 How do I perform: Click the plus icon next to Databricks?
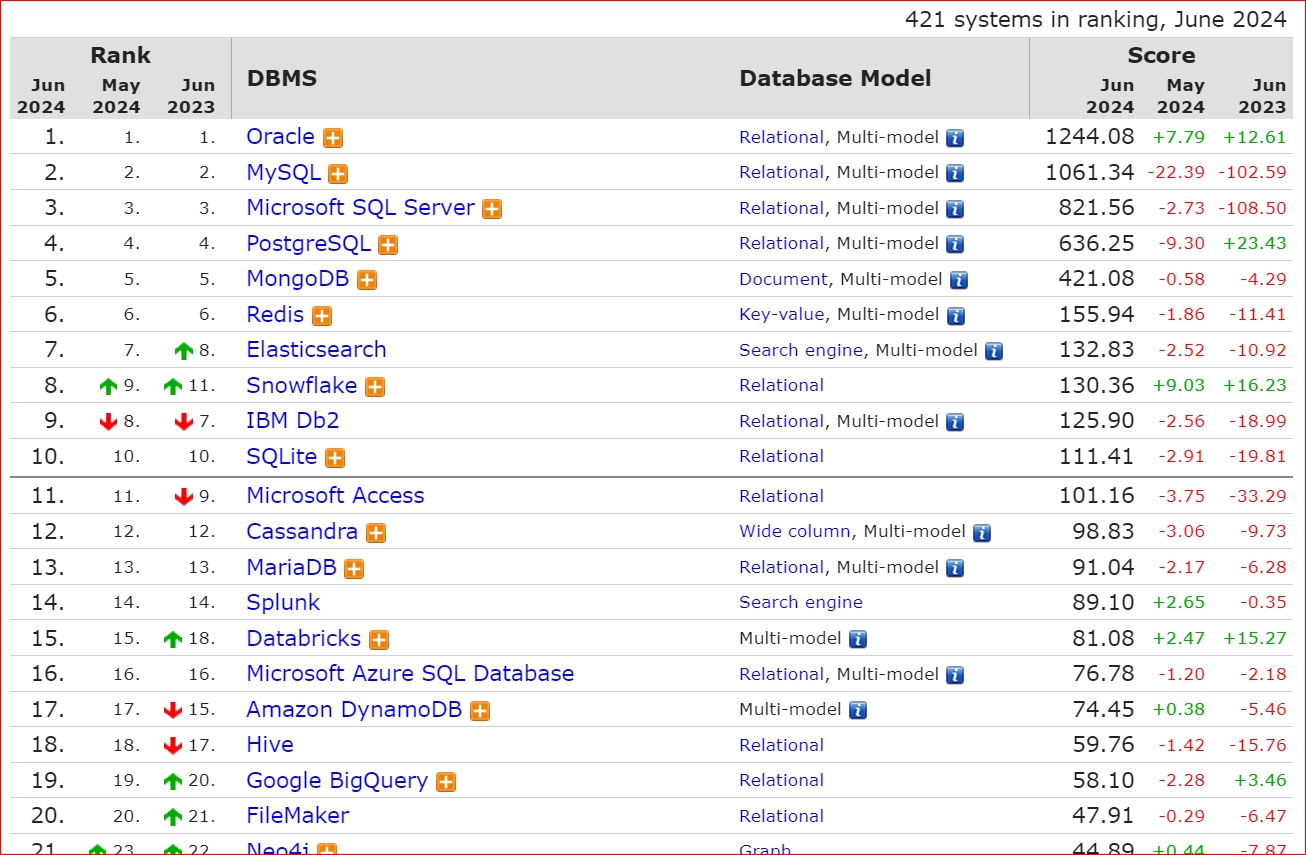click(379, 640)
